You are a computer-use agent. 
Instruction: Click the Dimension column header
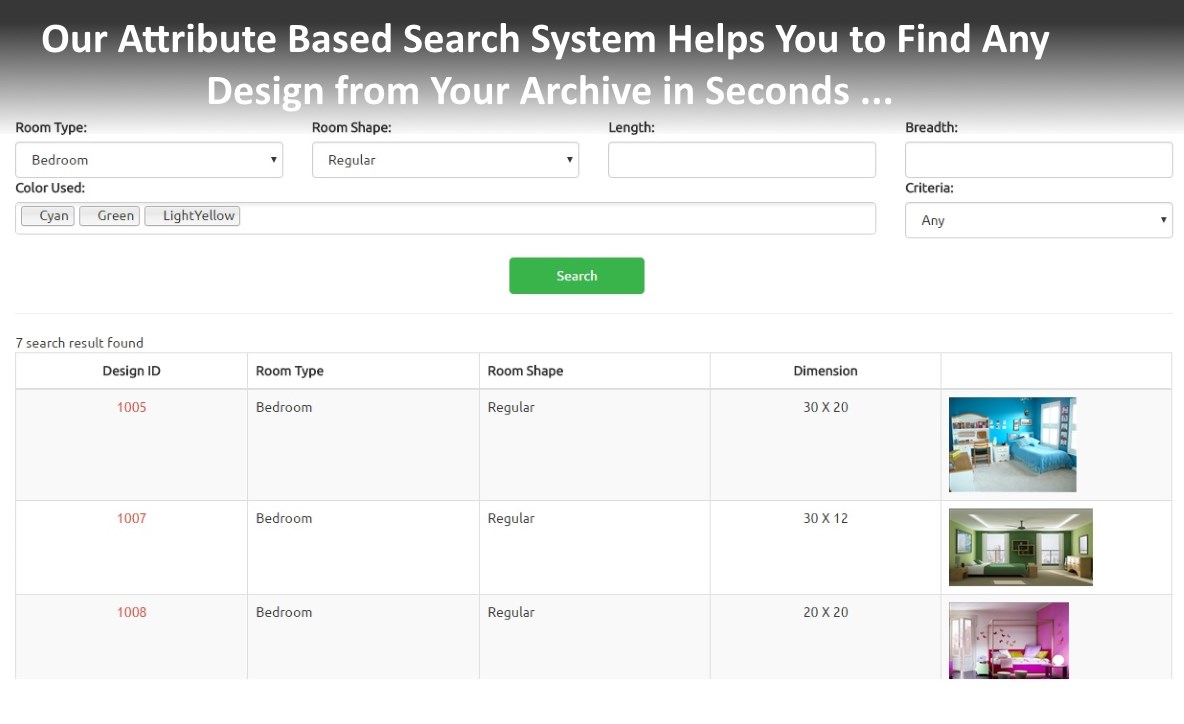825,371
